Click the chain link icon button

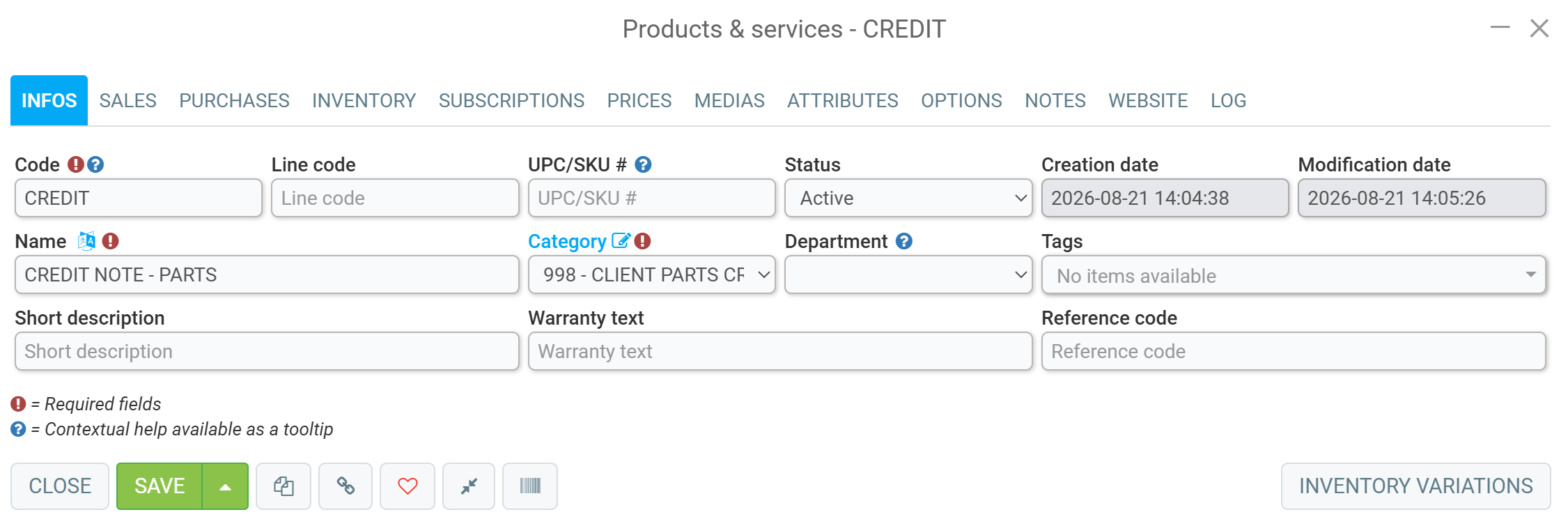pyautogui.click(x=346, y=486)
